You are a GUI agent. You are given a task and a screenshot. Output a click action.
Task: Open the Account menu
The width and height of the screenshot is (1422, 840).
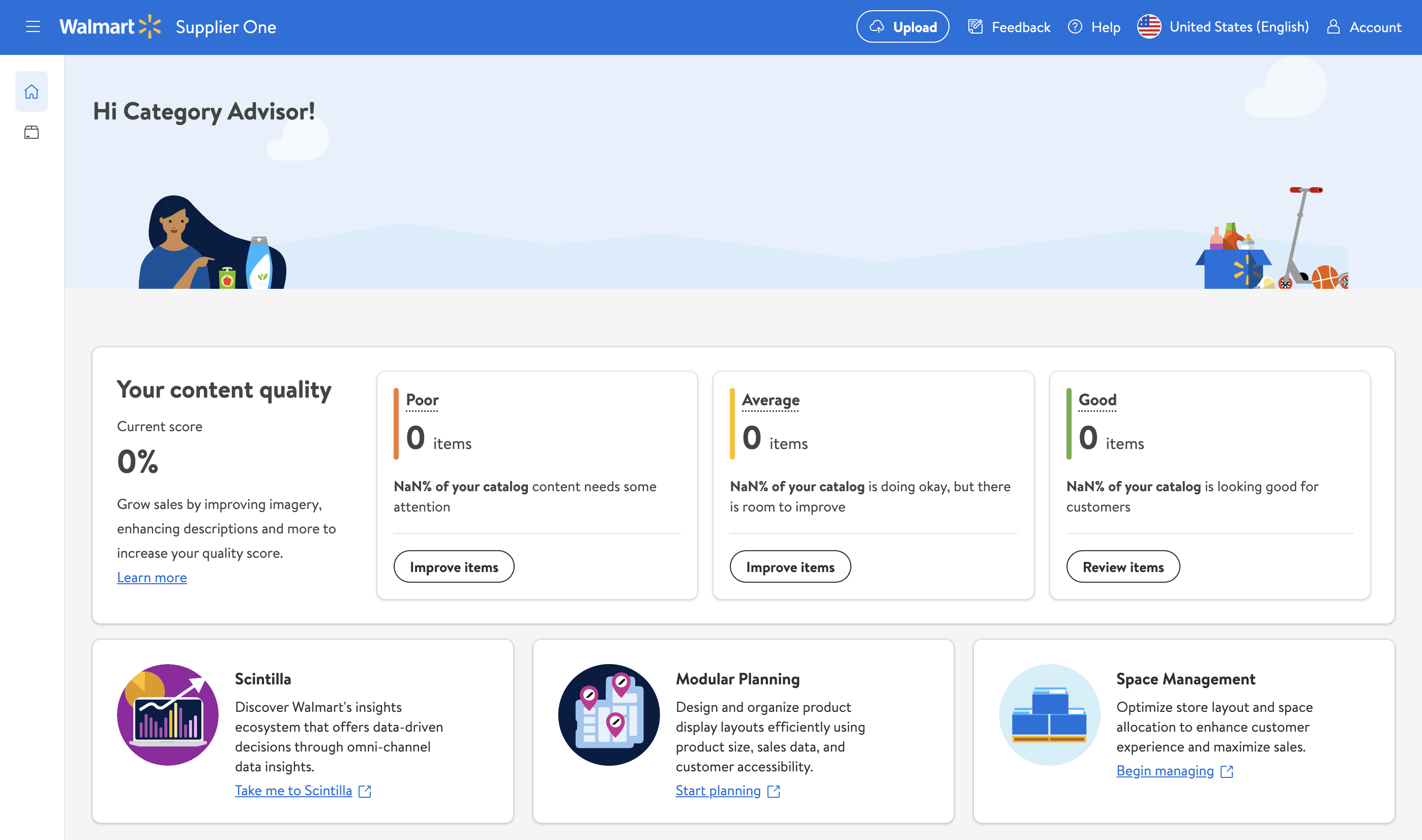[1364, 26]
